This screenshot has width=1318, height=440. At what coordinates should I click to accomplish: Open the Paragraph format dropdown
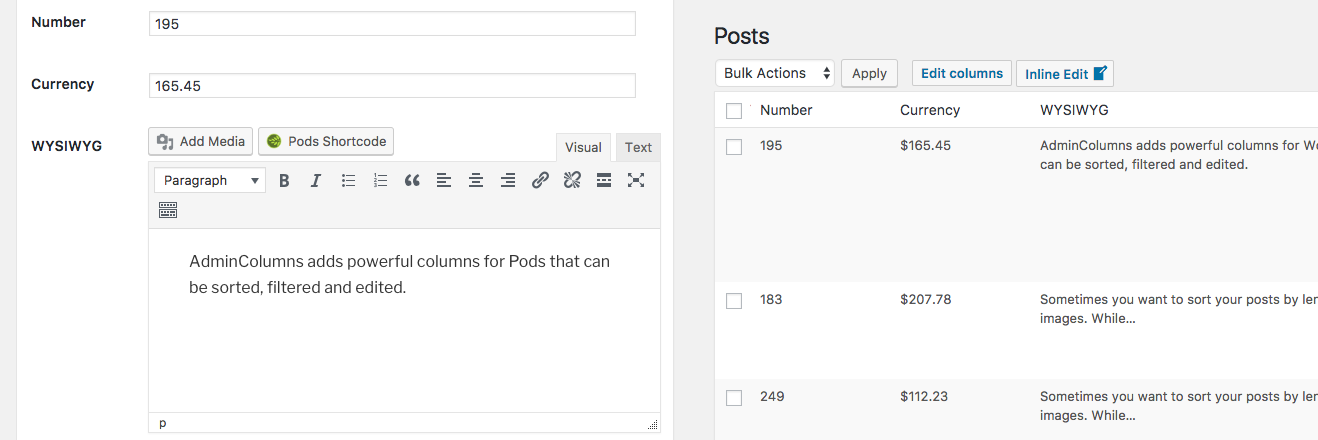coord(210,181)
